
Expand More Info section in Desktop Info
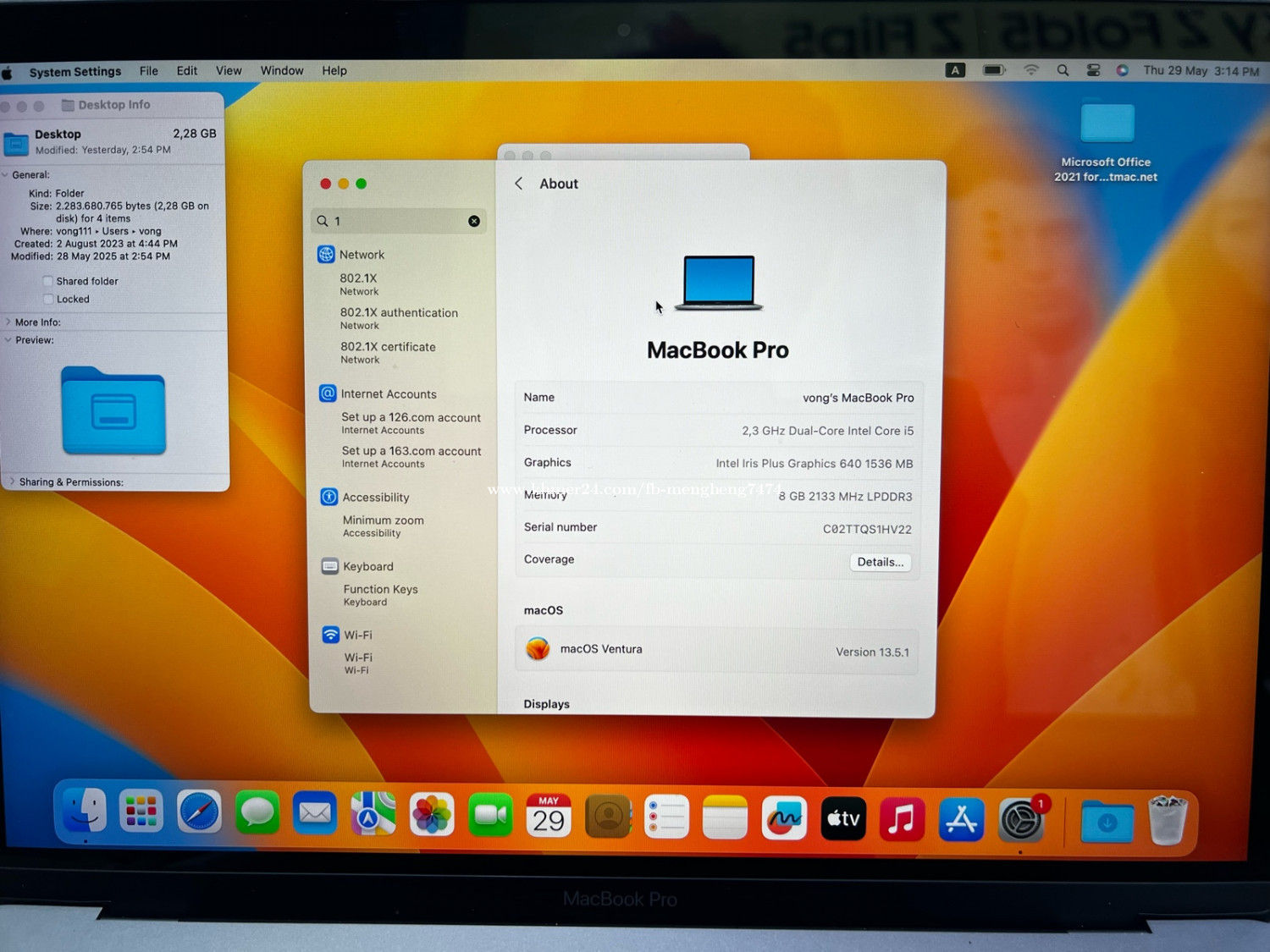[8, 322]
